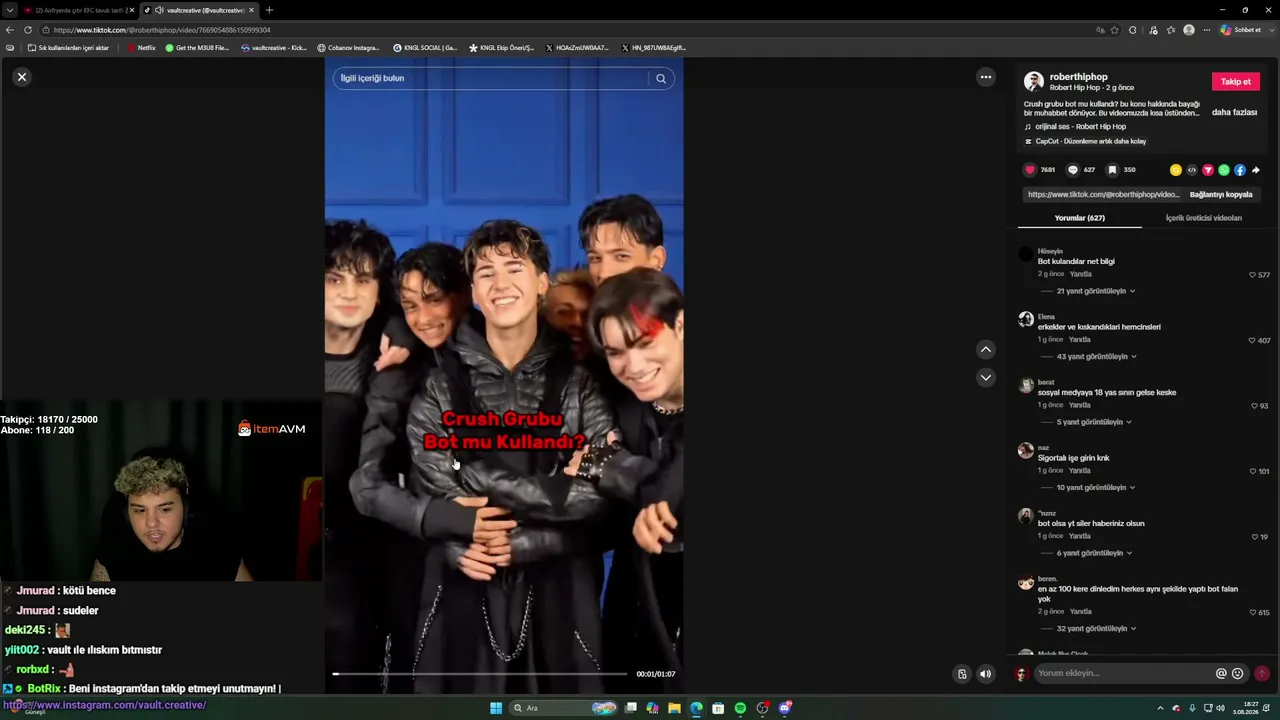This screenshot has width=1280, height=720.
Task: Open comments via the speech bubble icon
Action: (1073, 170)
